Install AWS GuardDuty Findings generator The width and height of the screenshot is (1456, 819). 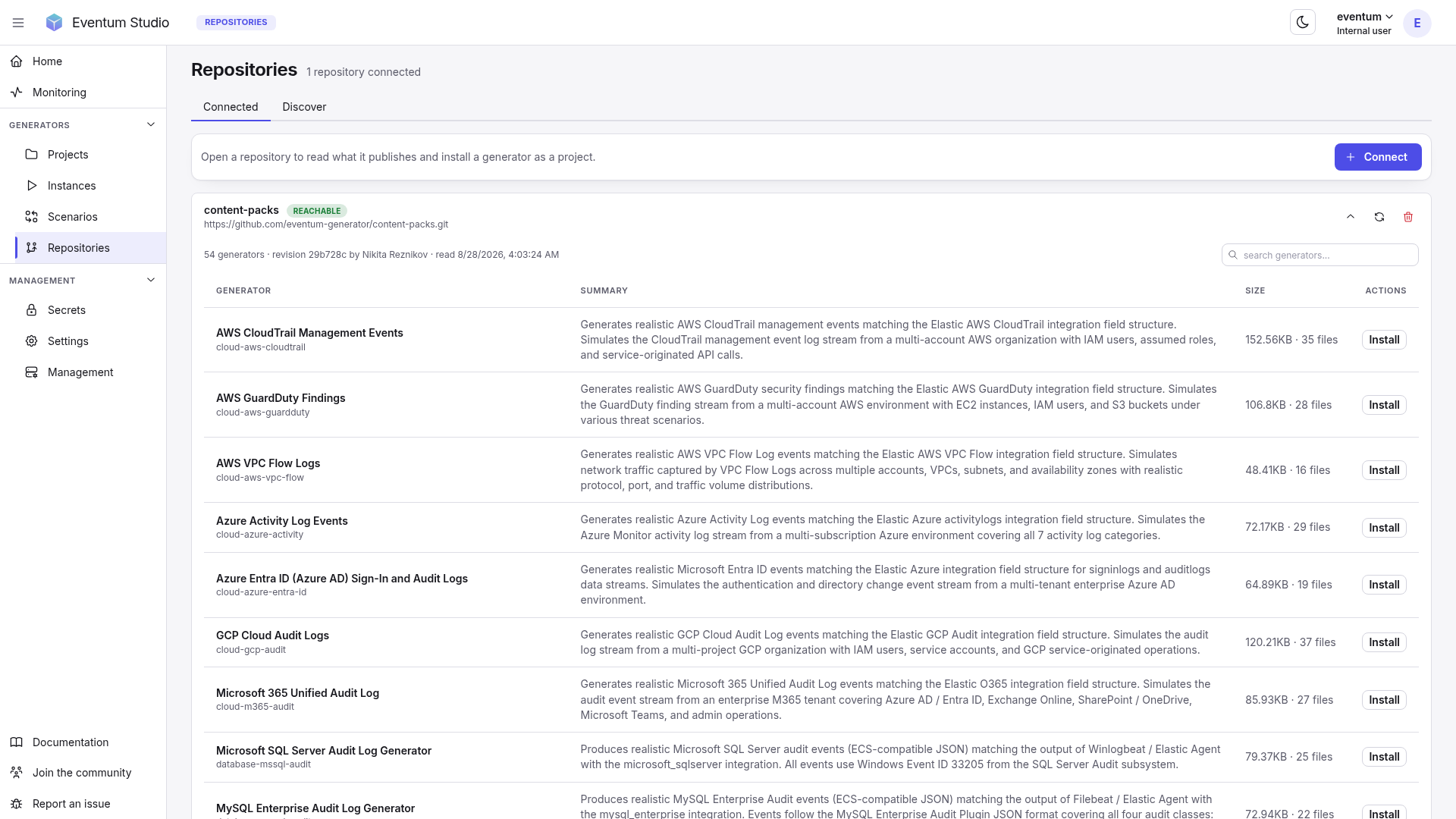[1384, 405]
